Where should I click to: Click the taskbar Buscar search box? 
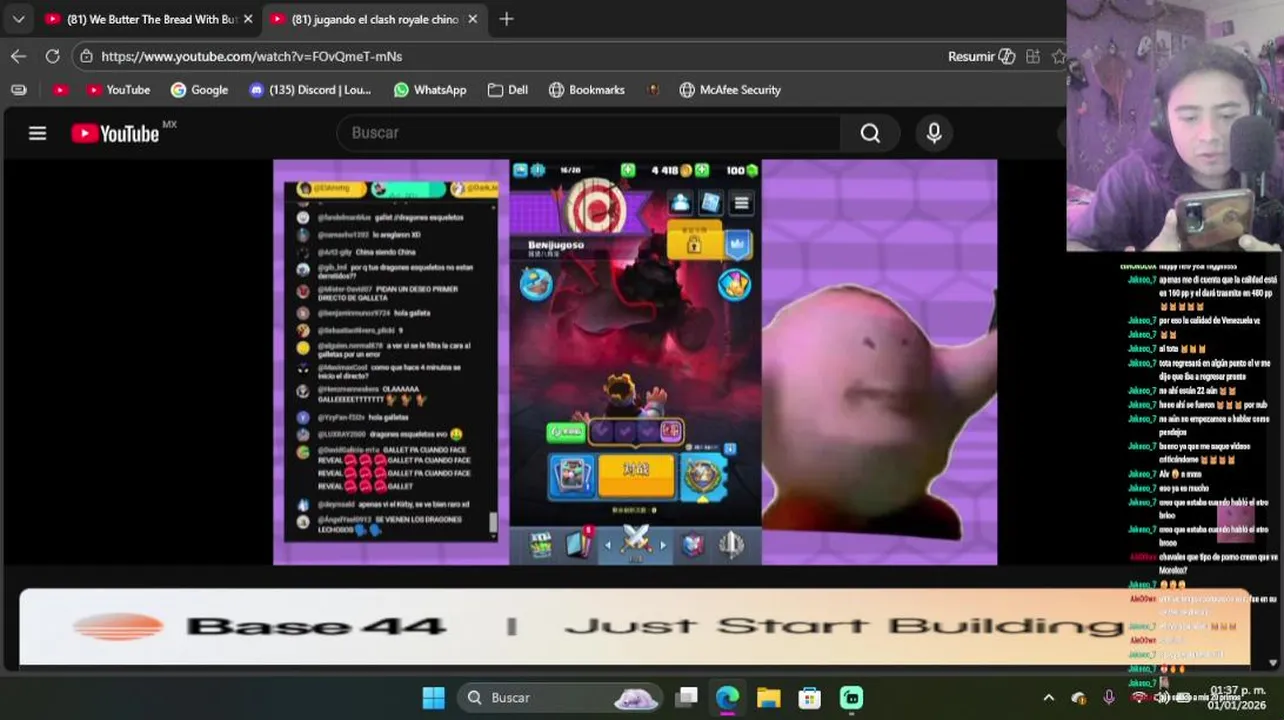[562, 697]
